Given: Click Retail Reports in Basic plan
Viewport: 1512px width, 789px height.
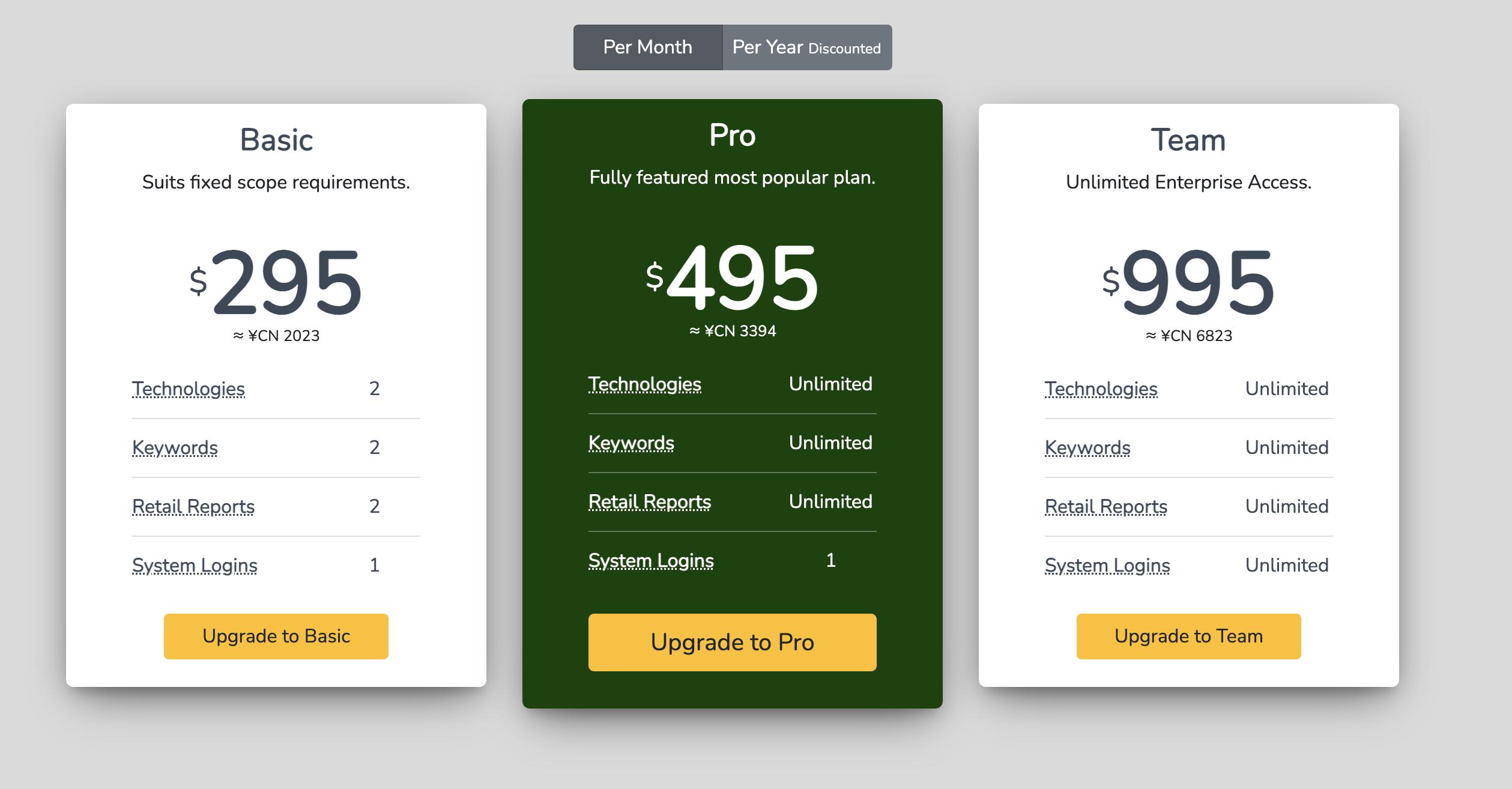Looking at the screenshot, I should coord(193,506).
